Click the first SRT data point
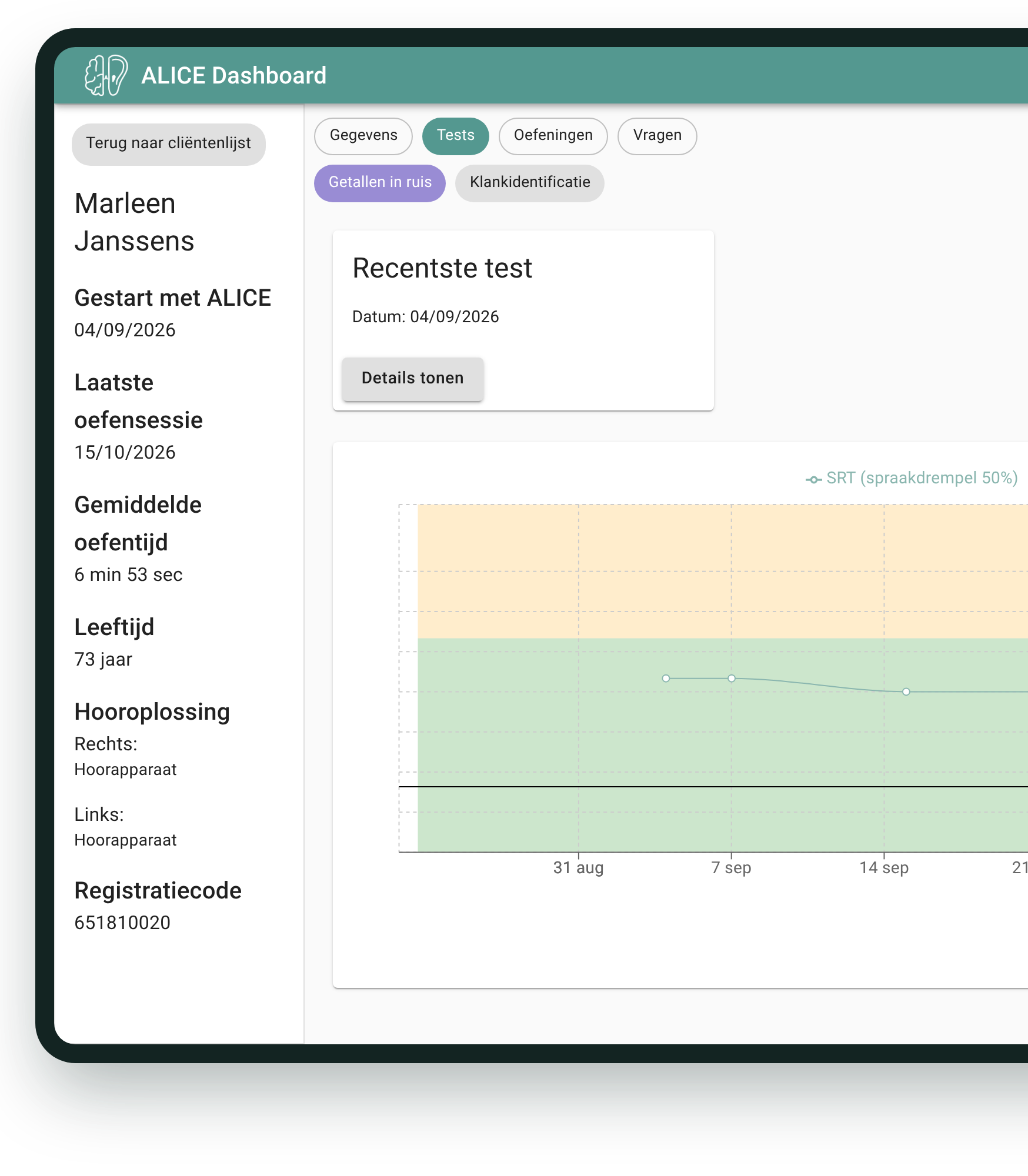1028x1176 pixels. pos(666,678)
